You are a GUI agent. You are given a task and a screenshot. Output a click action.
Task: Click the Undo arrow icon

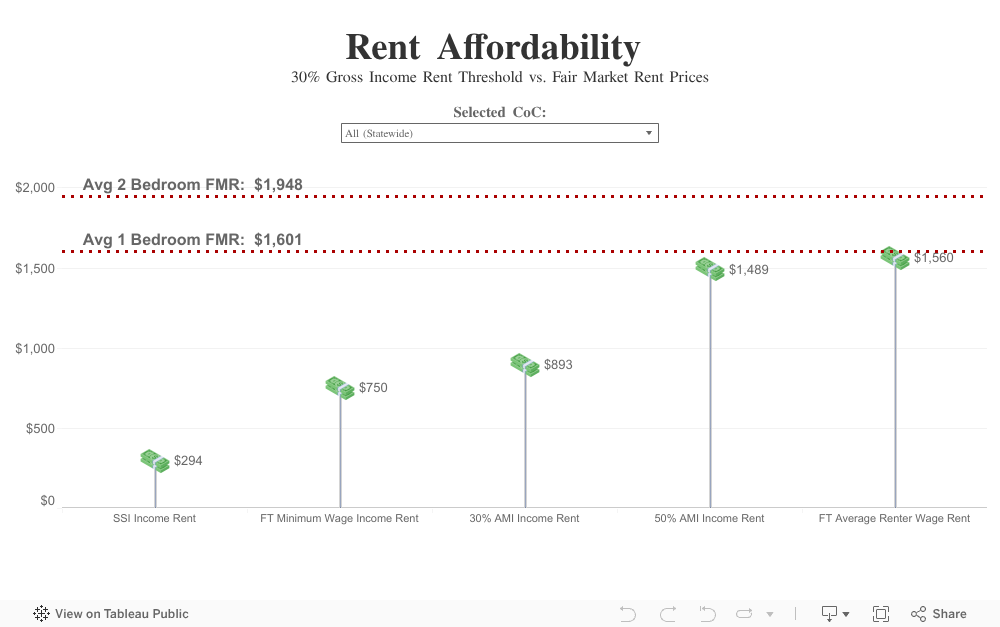point(628,614)
